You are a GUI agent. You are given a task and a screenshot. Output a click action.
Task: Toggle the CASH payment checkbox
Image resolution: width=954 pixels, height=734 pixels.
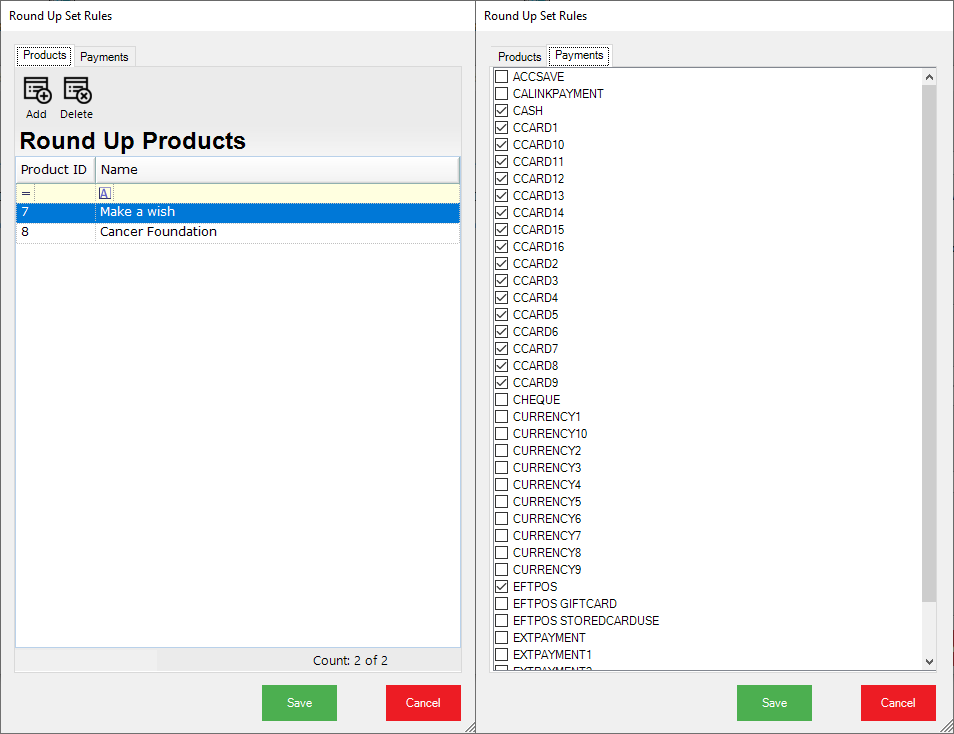tap(502, 111)
